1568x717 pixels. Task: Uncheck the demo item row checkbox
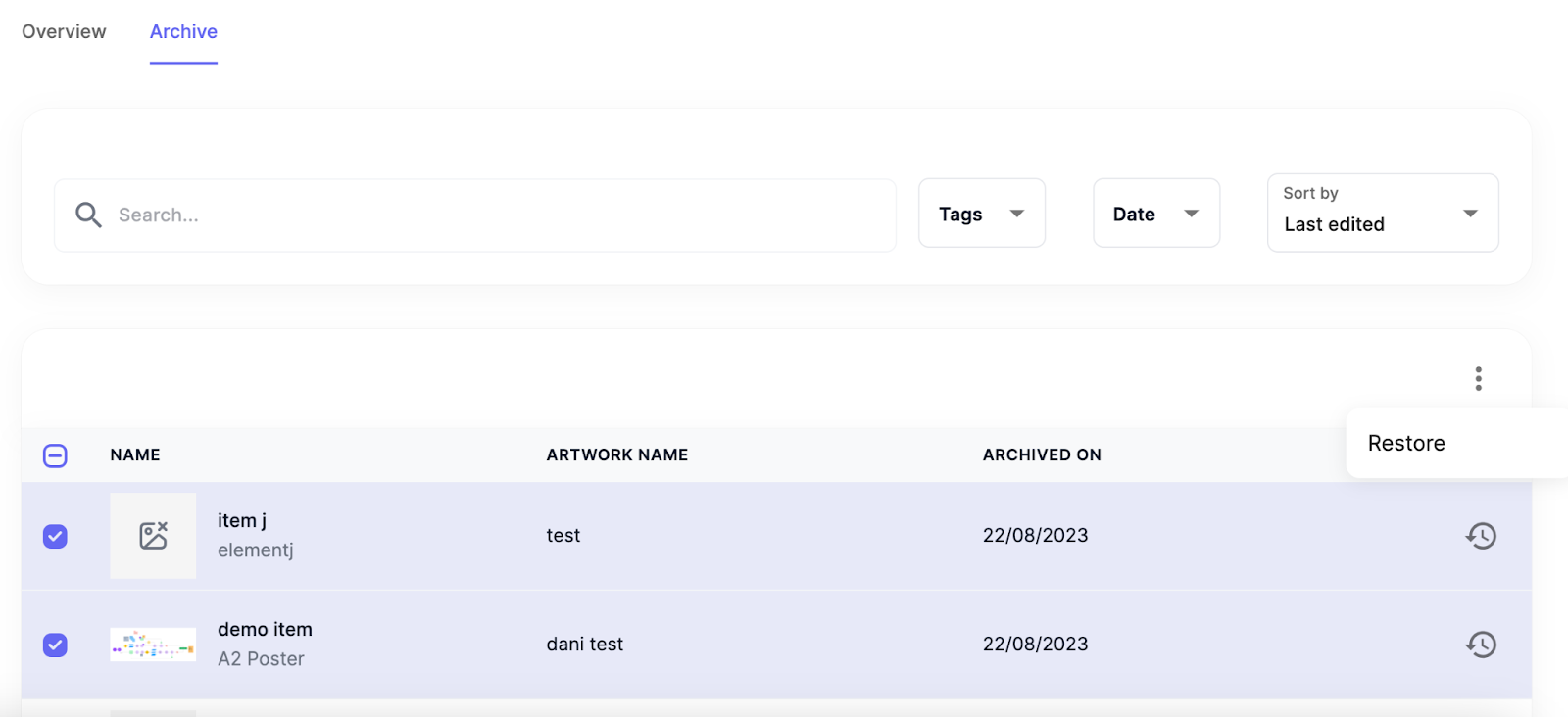point(55,645)
